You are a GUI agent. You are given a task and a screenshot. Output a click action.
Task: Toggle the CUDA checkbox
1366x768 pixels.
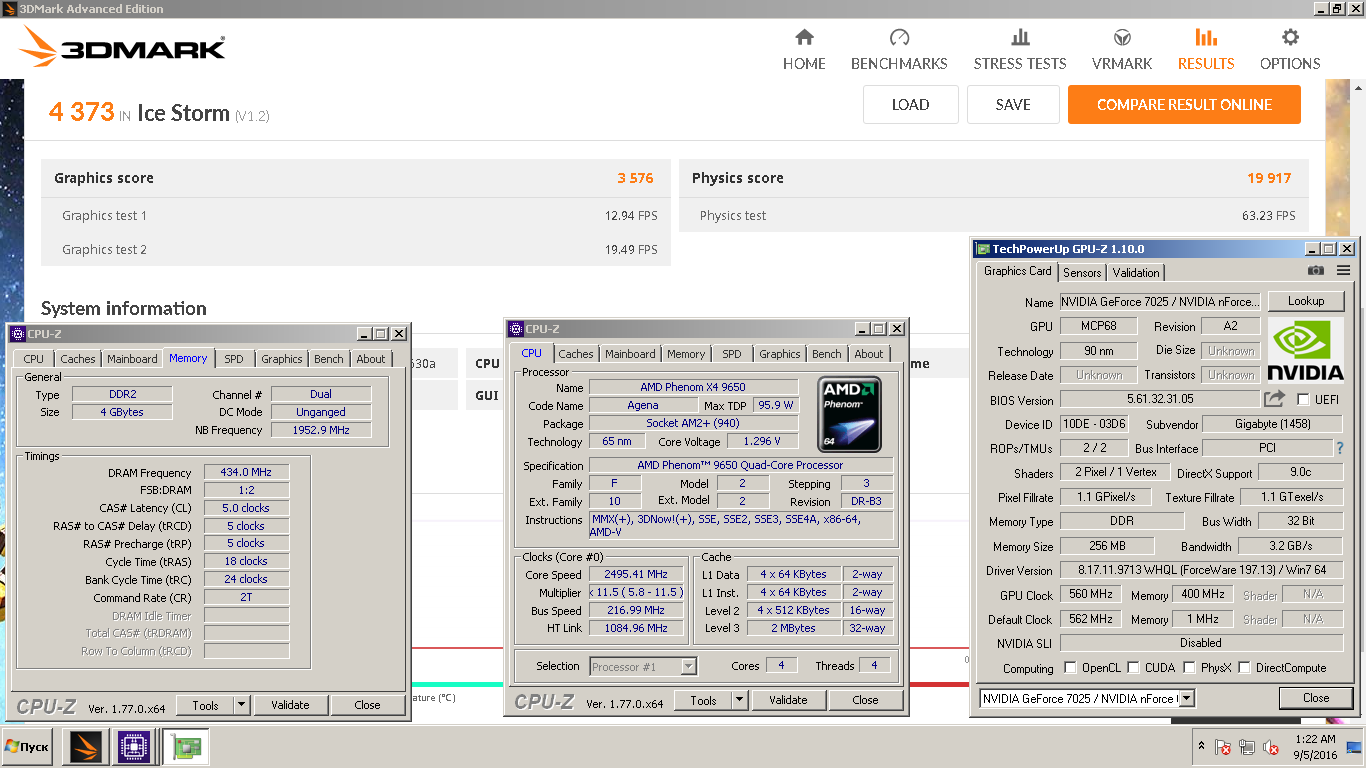1133,667
